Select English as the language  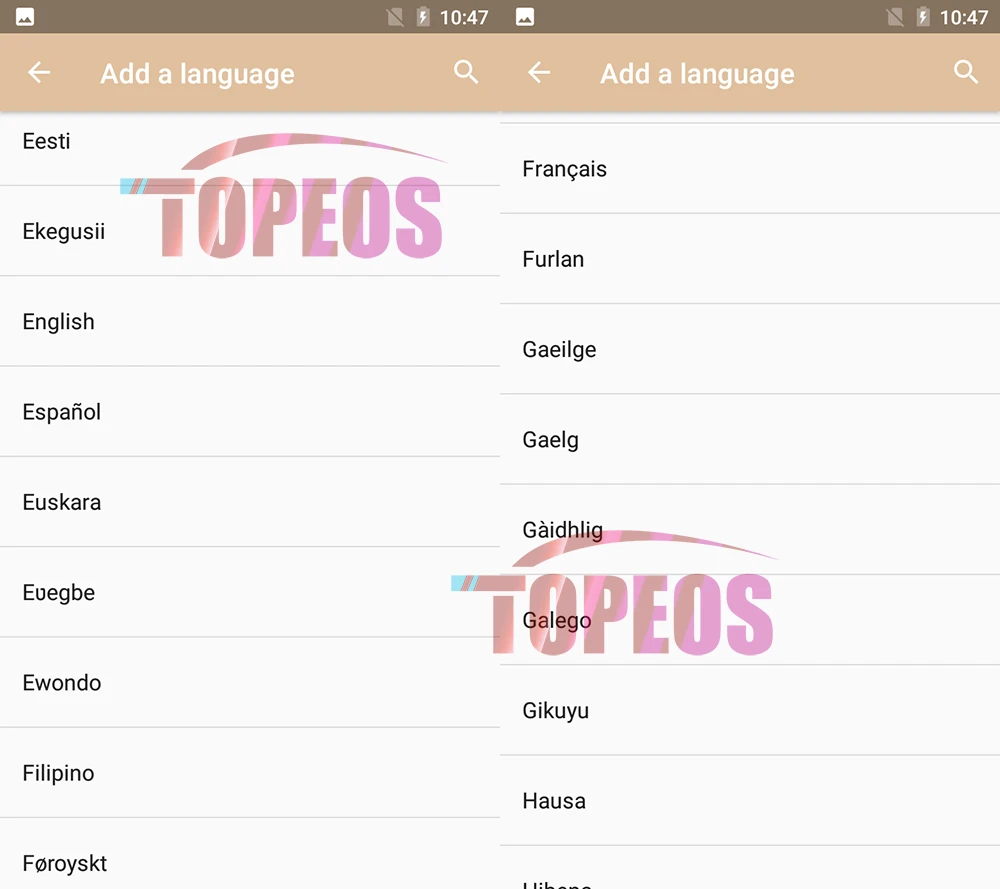250,321
